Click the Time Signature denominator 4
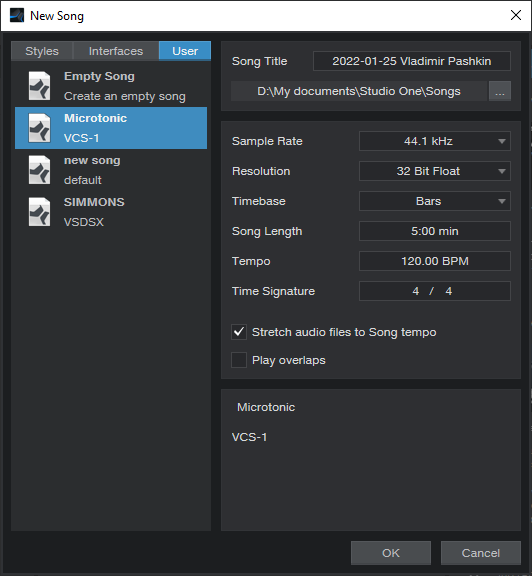 point(449,291)
